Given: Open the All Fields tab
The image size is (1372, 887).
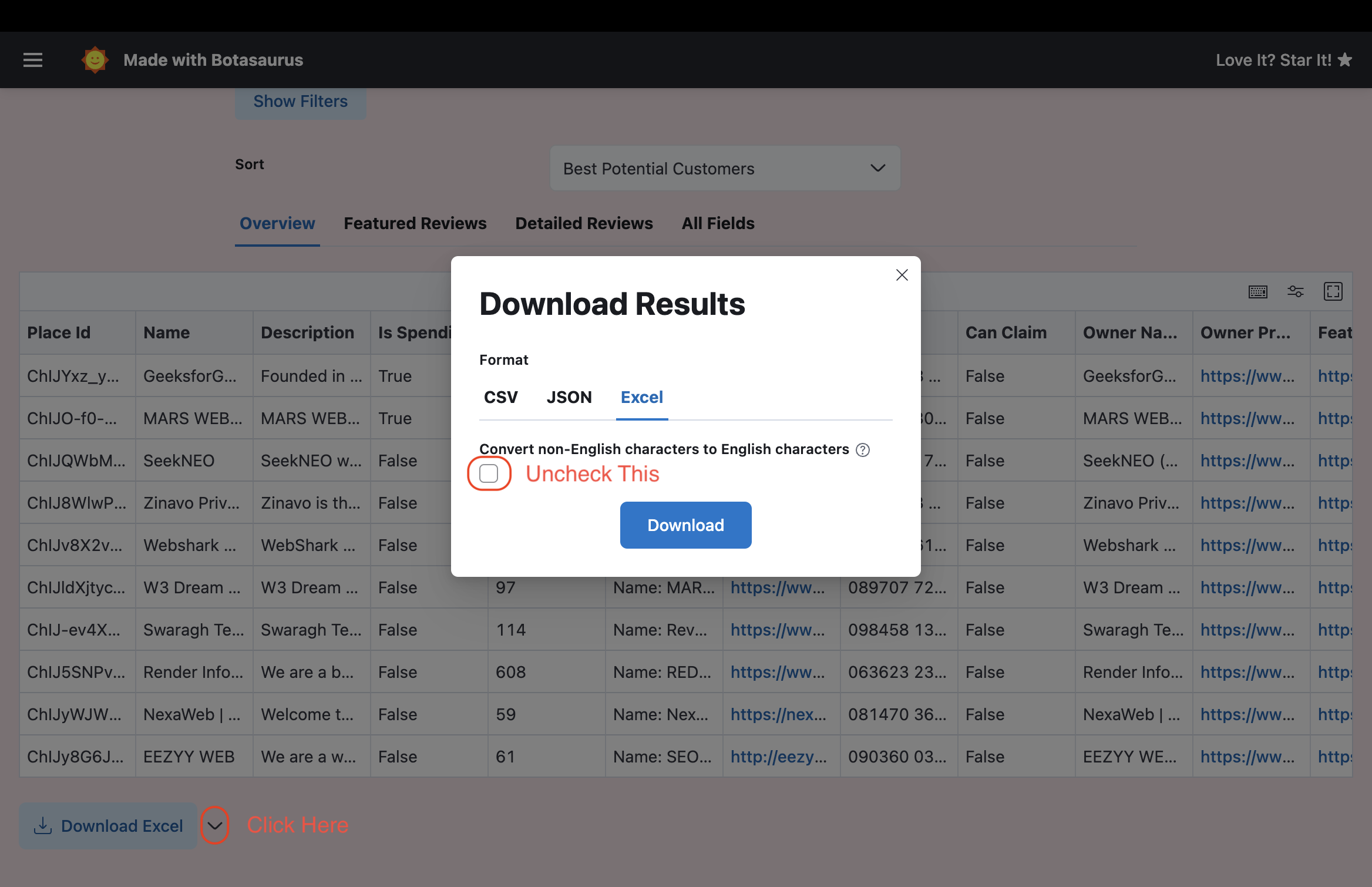Looking at the screenshot, I should coord(718,224).
